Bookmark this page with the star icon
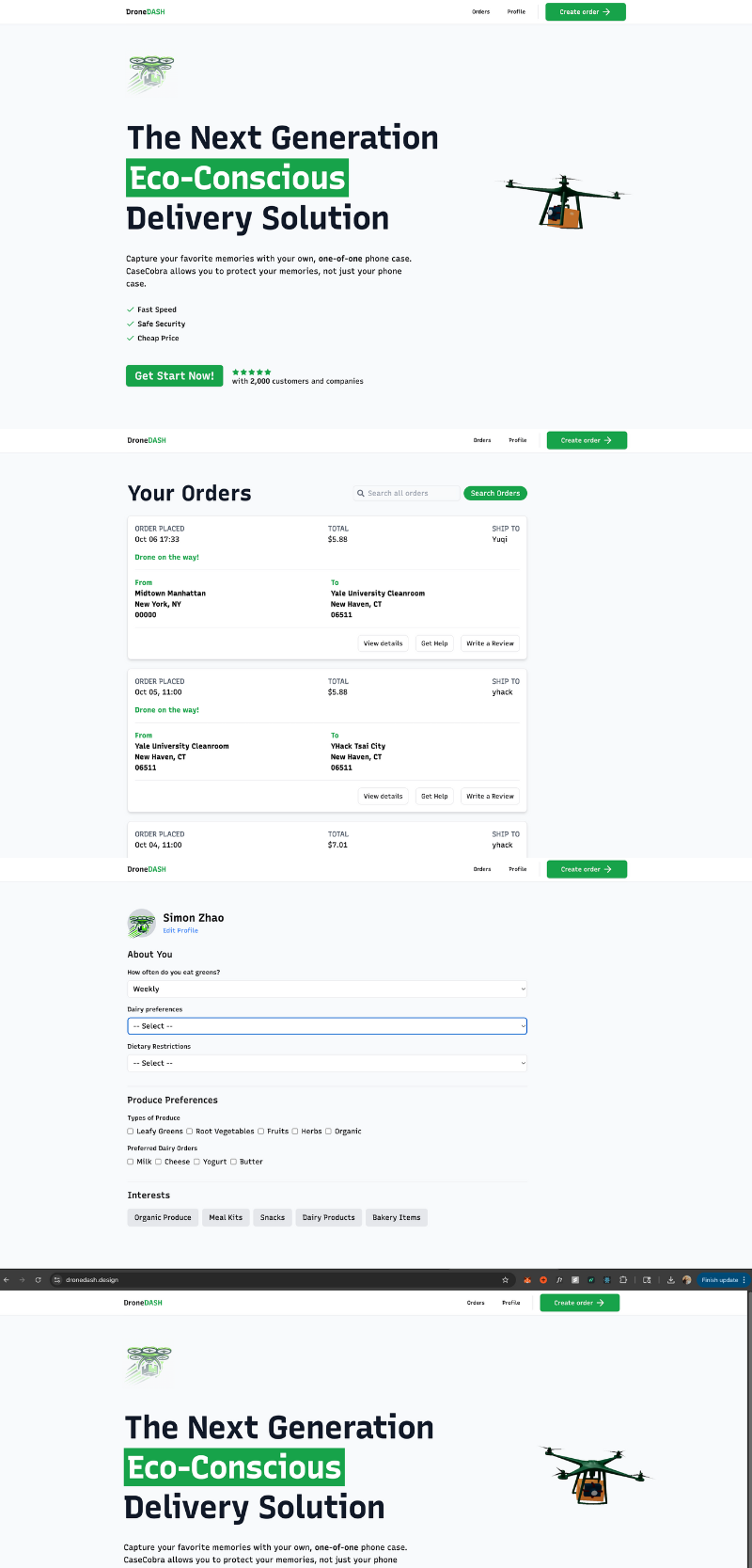This screenshot has width=752, height=1568. pos(505,1280)
